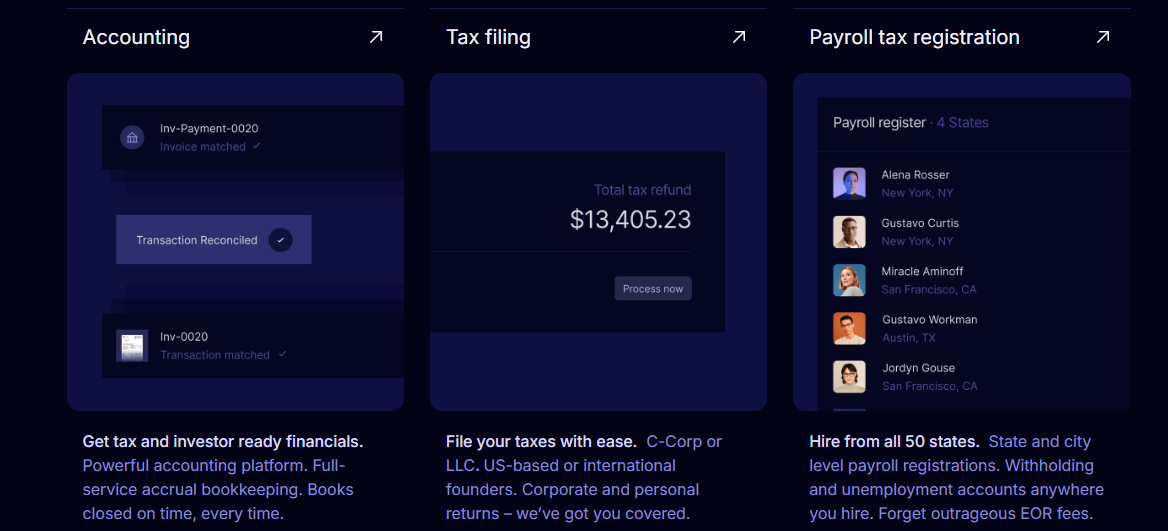Select the name Alena Rosser
The height and width of the screenshot is (531, 1168).
tap(915, 174)
